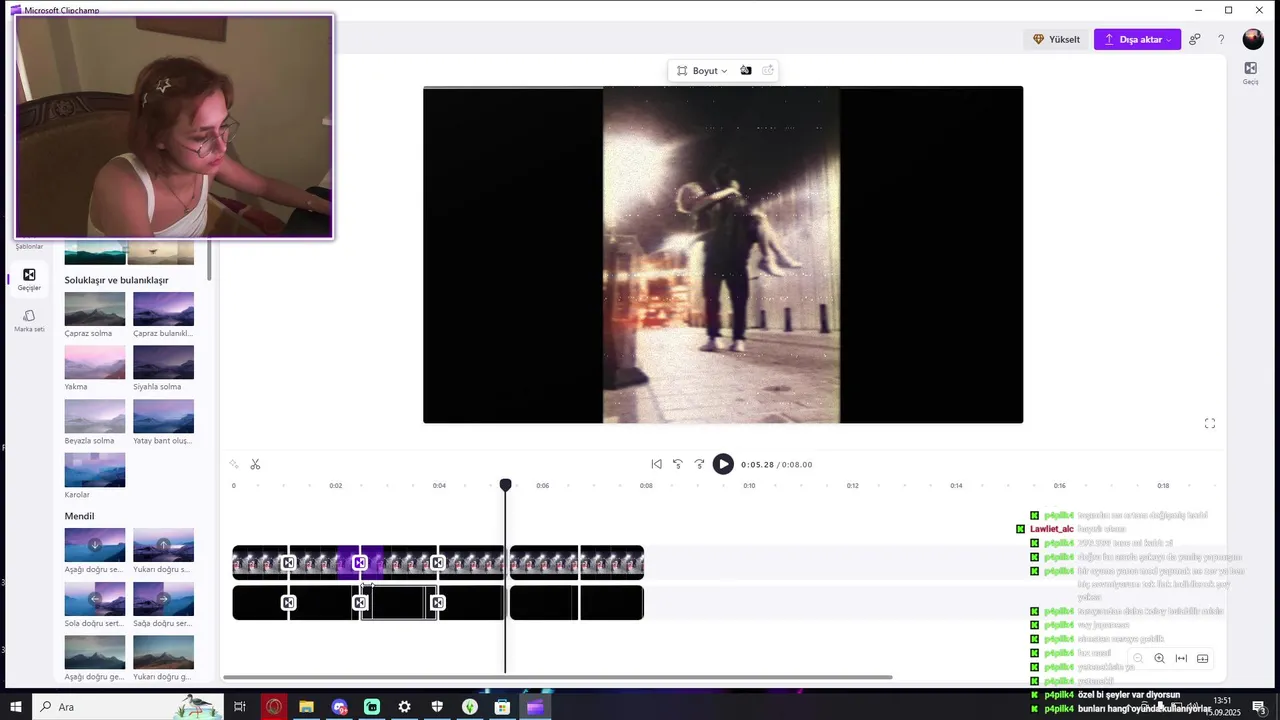This screenshot has width=1280, height=720.
Task: Open Windows Security shield in taskbar
Action: click(437, 707)
